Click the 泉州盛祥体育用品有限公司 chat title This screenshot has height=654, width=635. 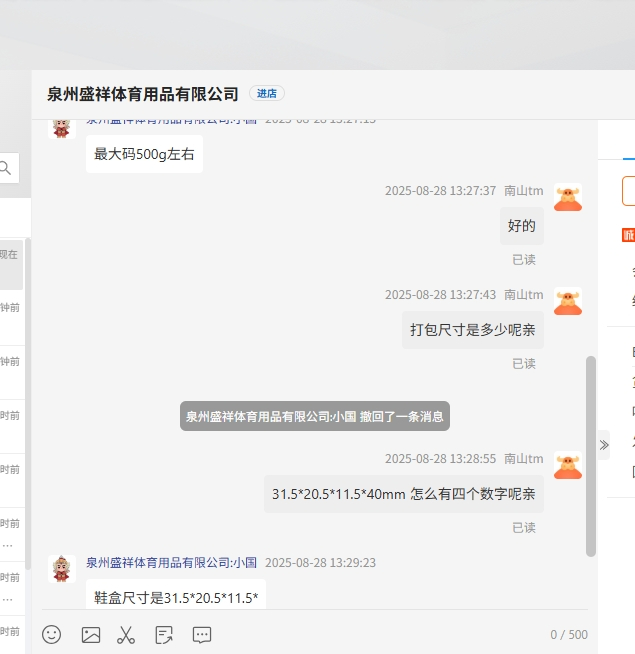tap(143, 94)
